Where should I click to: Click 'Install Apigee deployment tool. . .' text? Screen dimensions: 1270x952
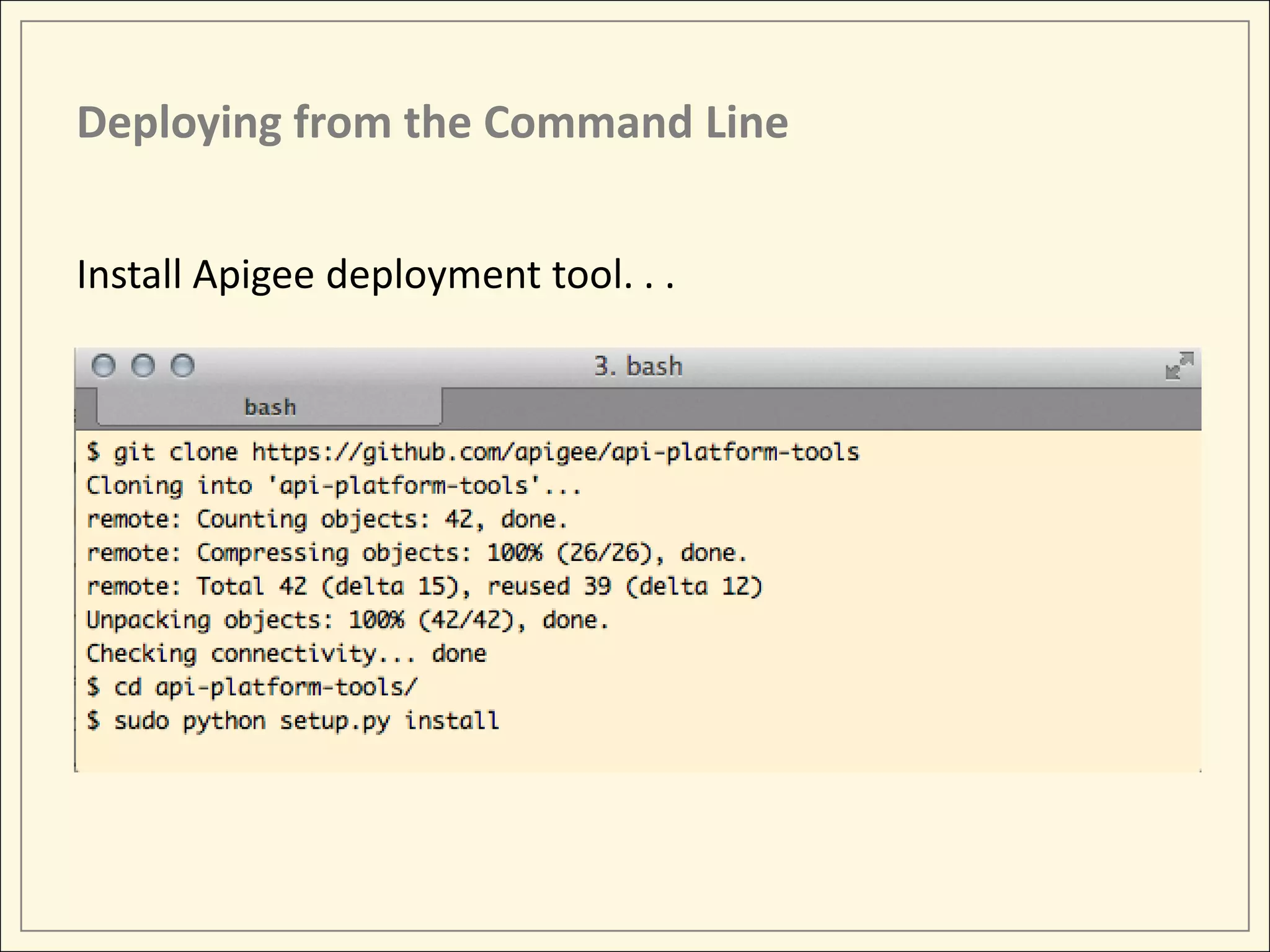pyautogui.click(x=375, y=275)
